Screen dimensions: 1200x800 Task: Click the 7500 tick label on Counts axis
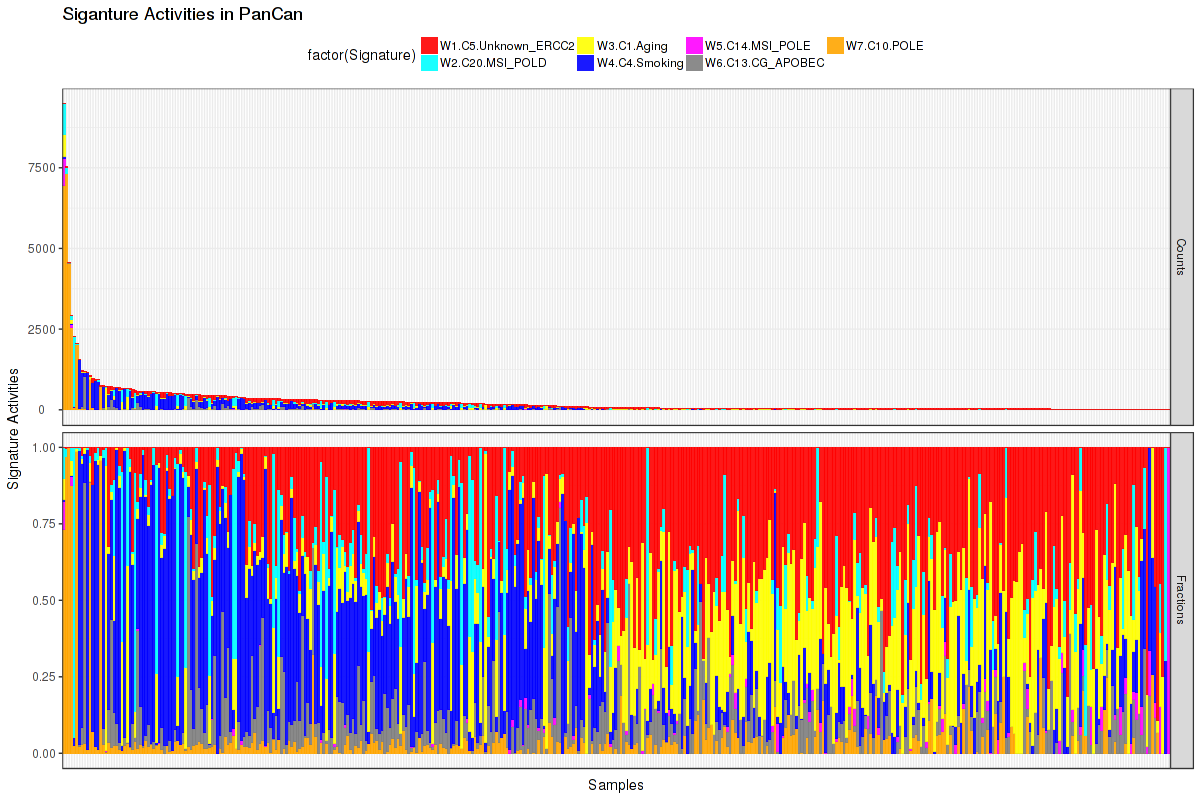[x=41, y=168]
